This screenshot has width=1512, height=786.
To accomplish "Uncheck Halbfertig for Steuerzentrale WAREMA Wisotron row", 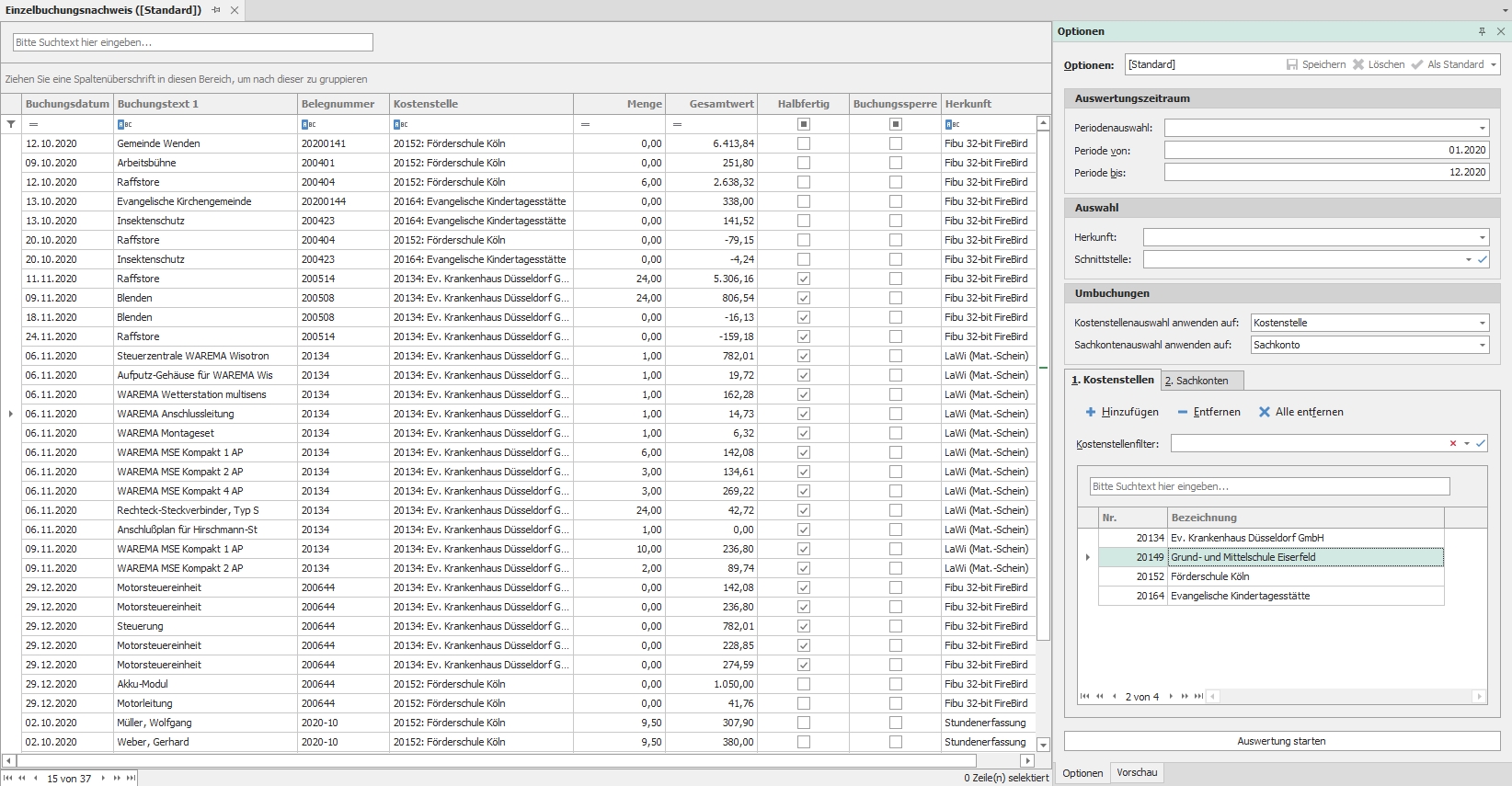I will (804, 356).
